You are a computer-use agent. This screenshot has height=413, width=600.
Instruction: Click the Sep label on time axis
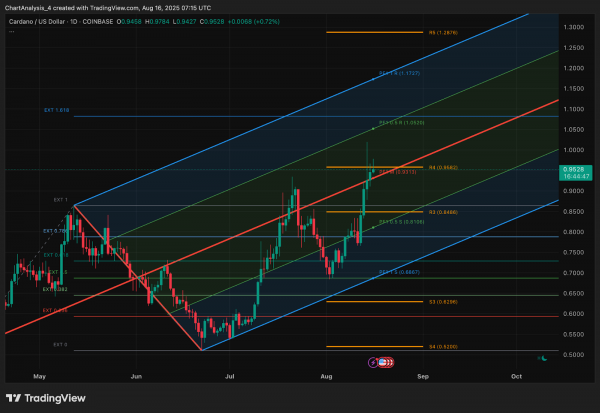tap(423, 377)
